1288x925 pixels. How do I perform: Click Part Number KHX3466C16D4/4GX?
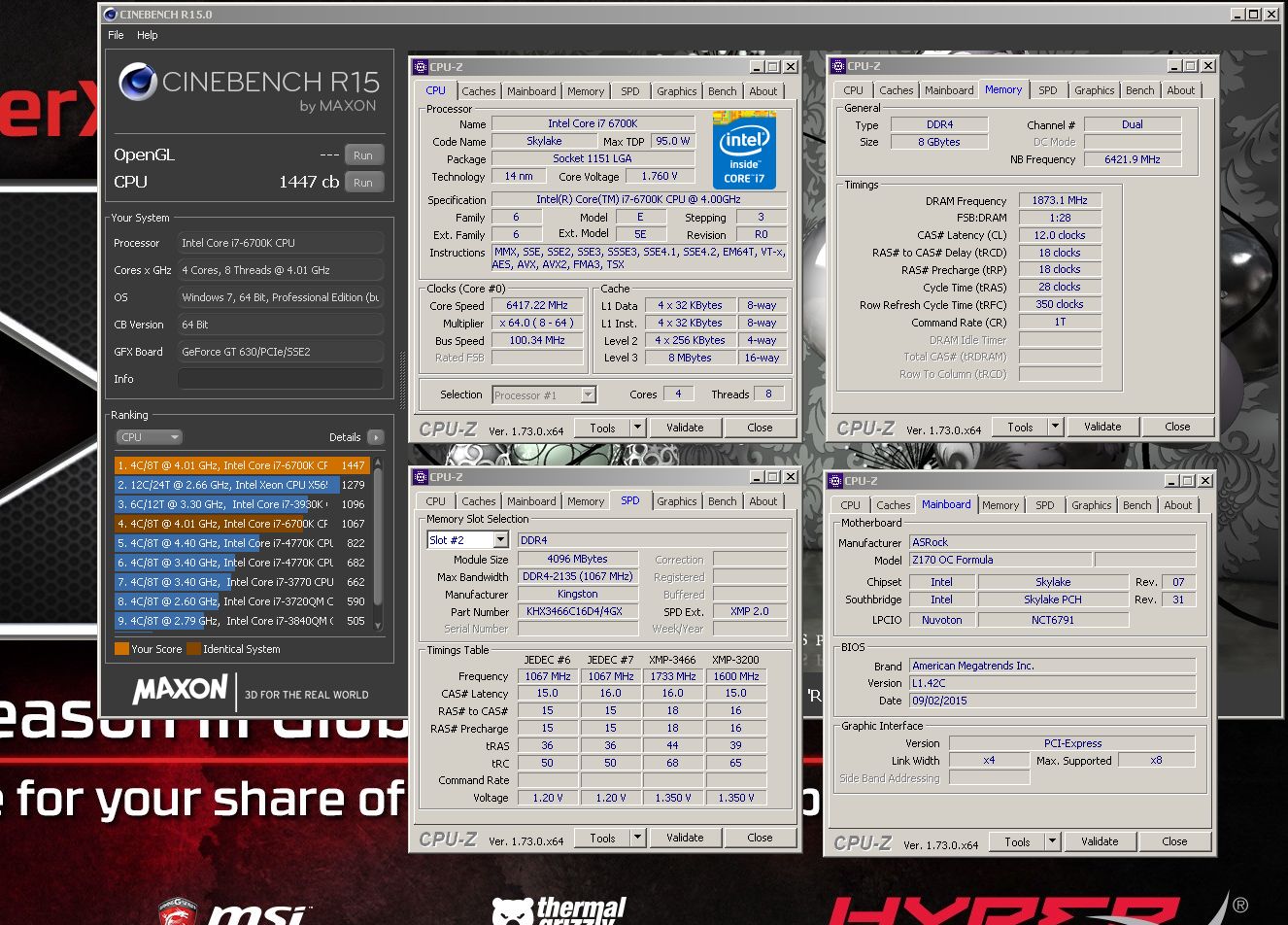pos(577,612)
